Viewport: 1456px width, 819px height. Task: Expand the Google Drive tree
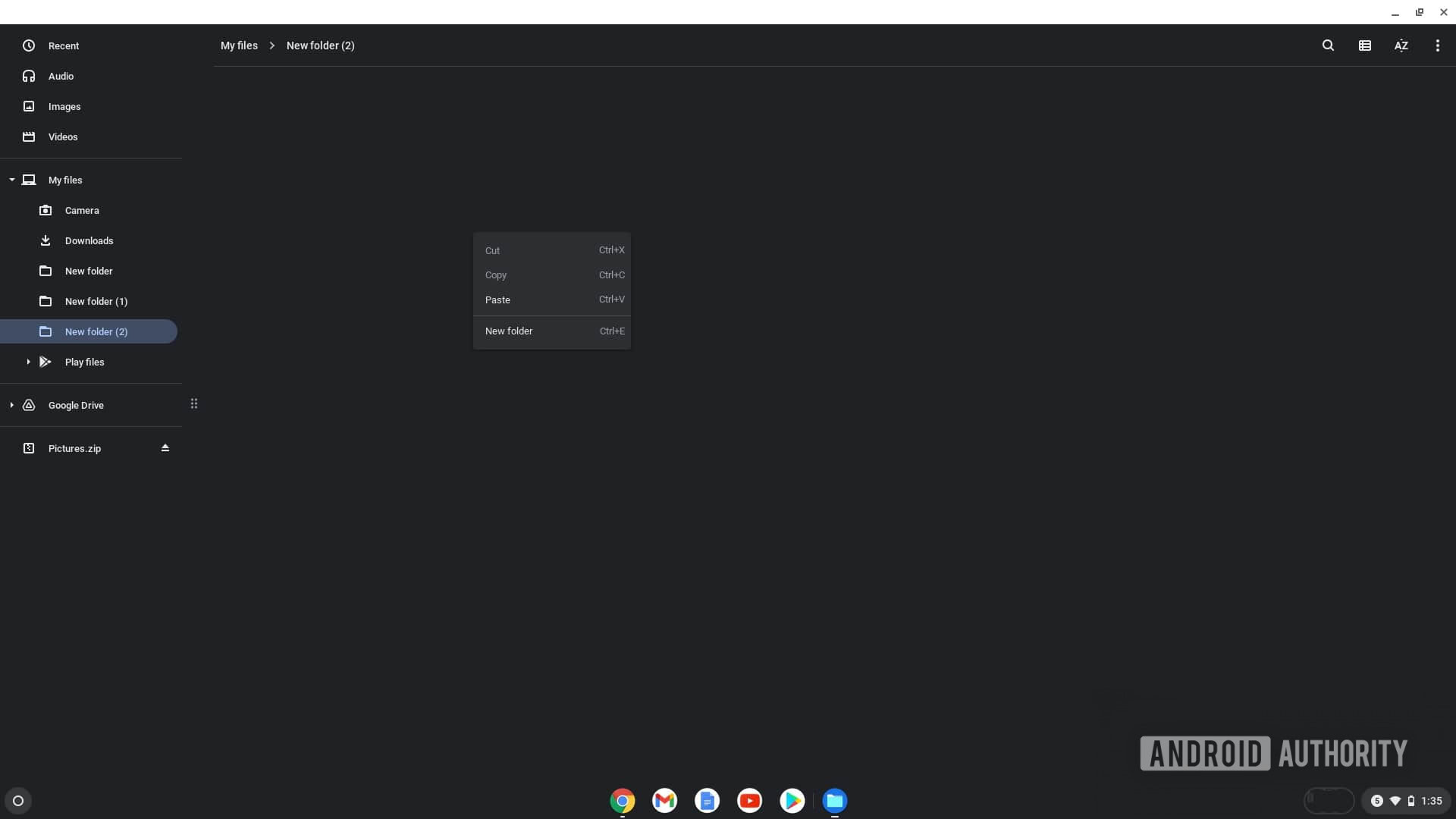pos(12,405)
